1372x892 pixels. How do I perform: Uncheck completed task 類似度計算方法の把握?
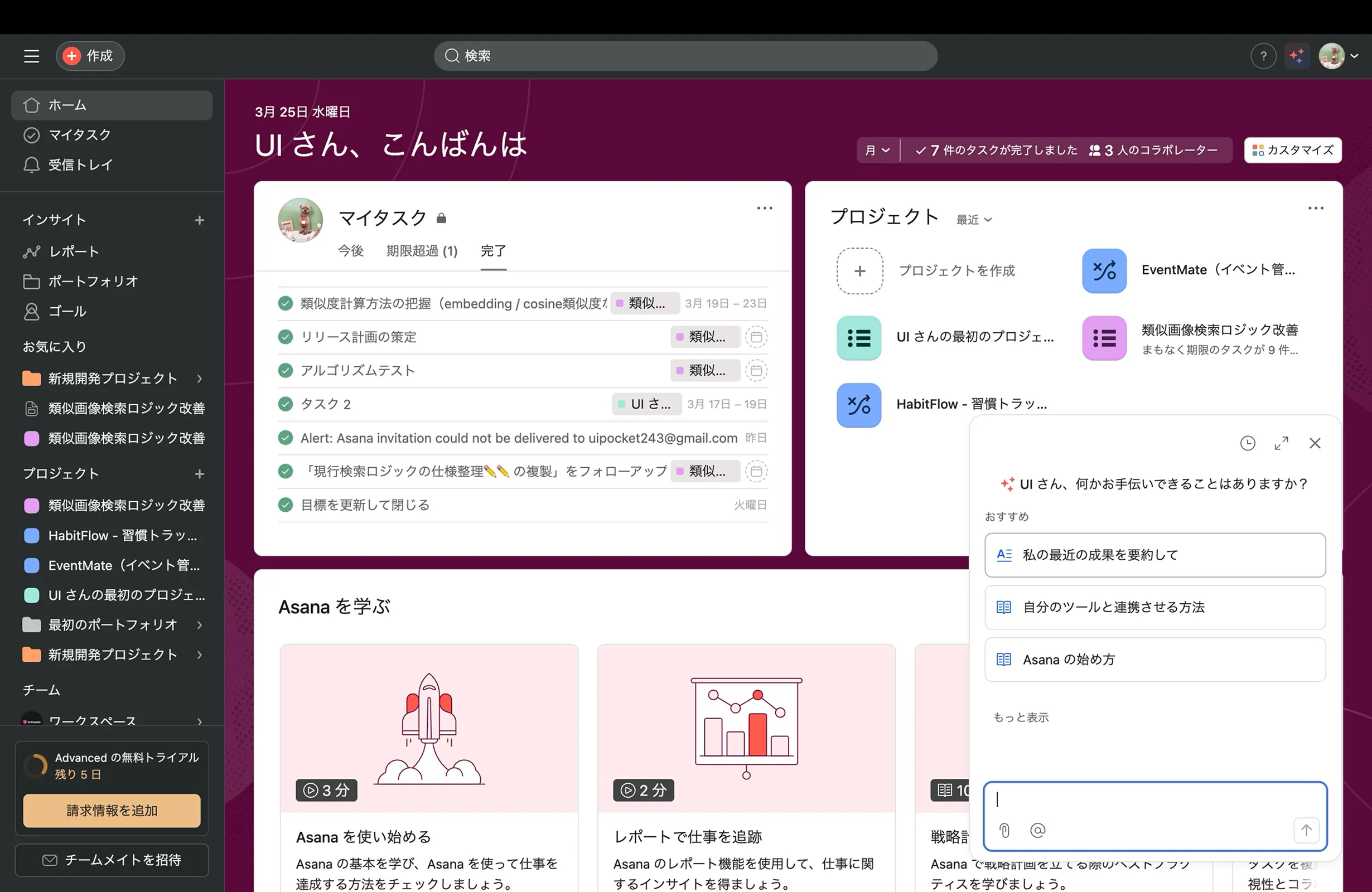(286, 303)
